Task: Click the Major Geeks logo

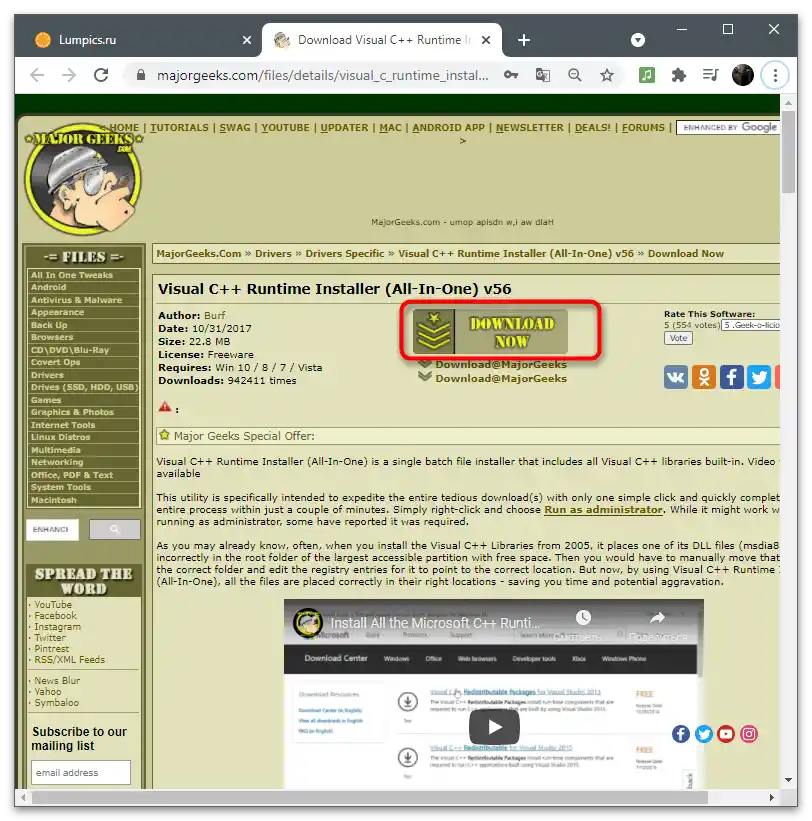Action: click(84, 179)
